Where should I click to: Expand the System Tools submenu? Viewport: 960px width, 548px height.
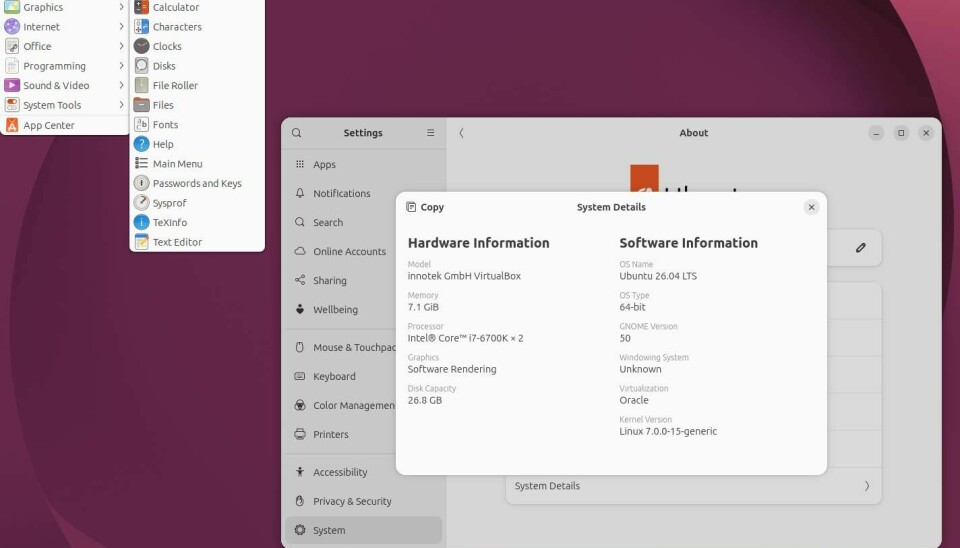coord(64,105)
